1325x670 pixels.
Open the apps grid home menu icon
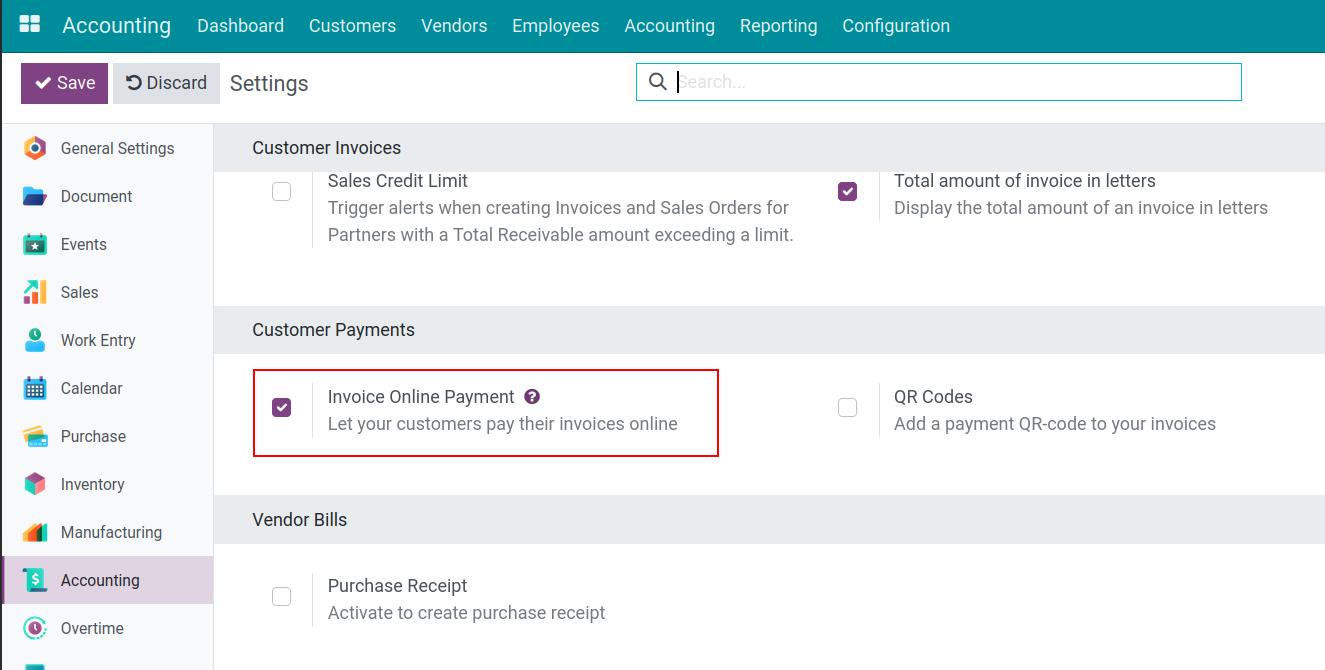click(30, 24)
